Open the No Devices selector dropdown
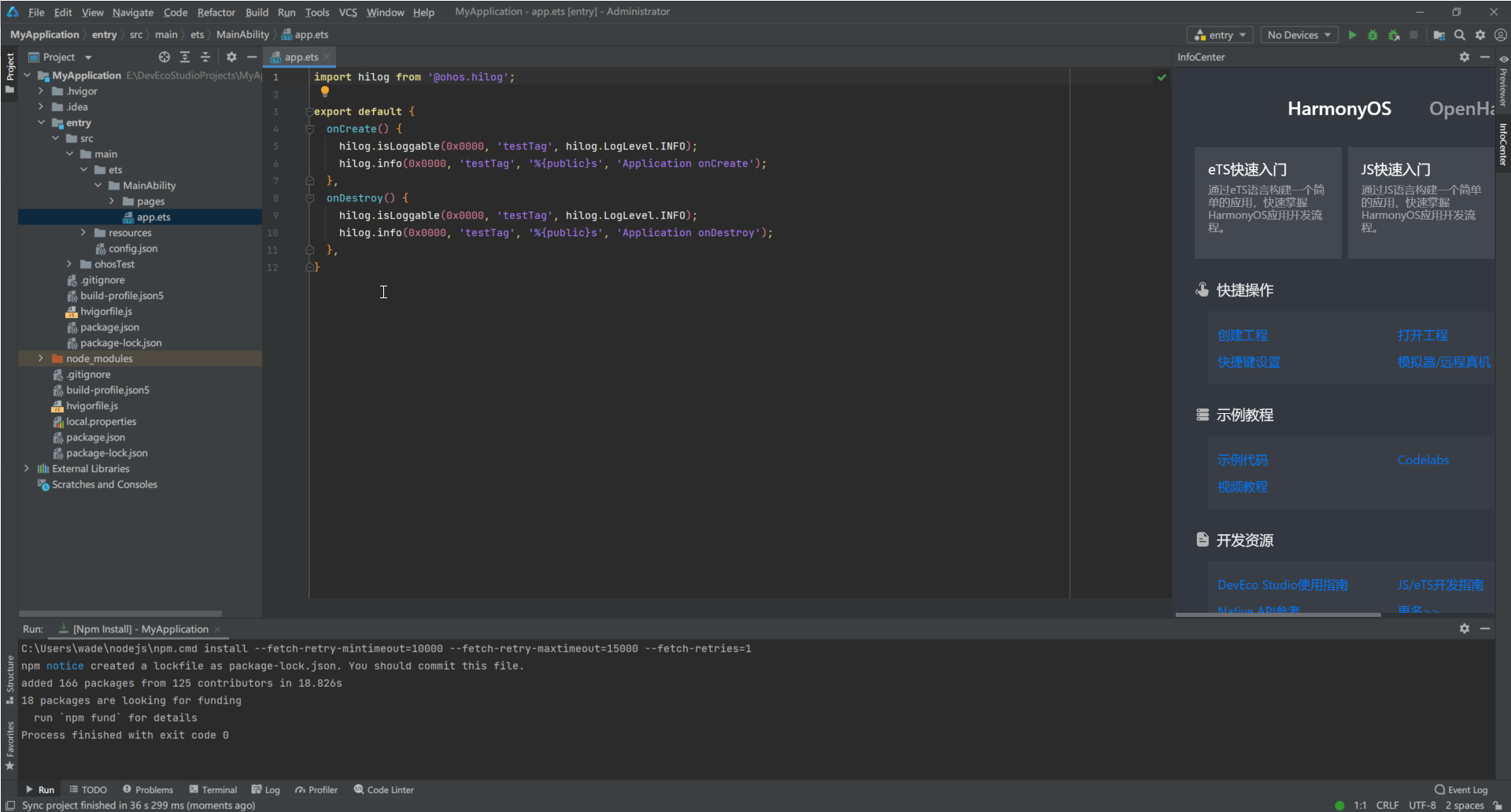 [1299, 35]
